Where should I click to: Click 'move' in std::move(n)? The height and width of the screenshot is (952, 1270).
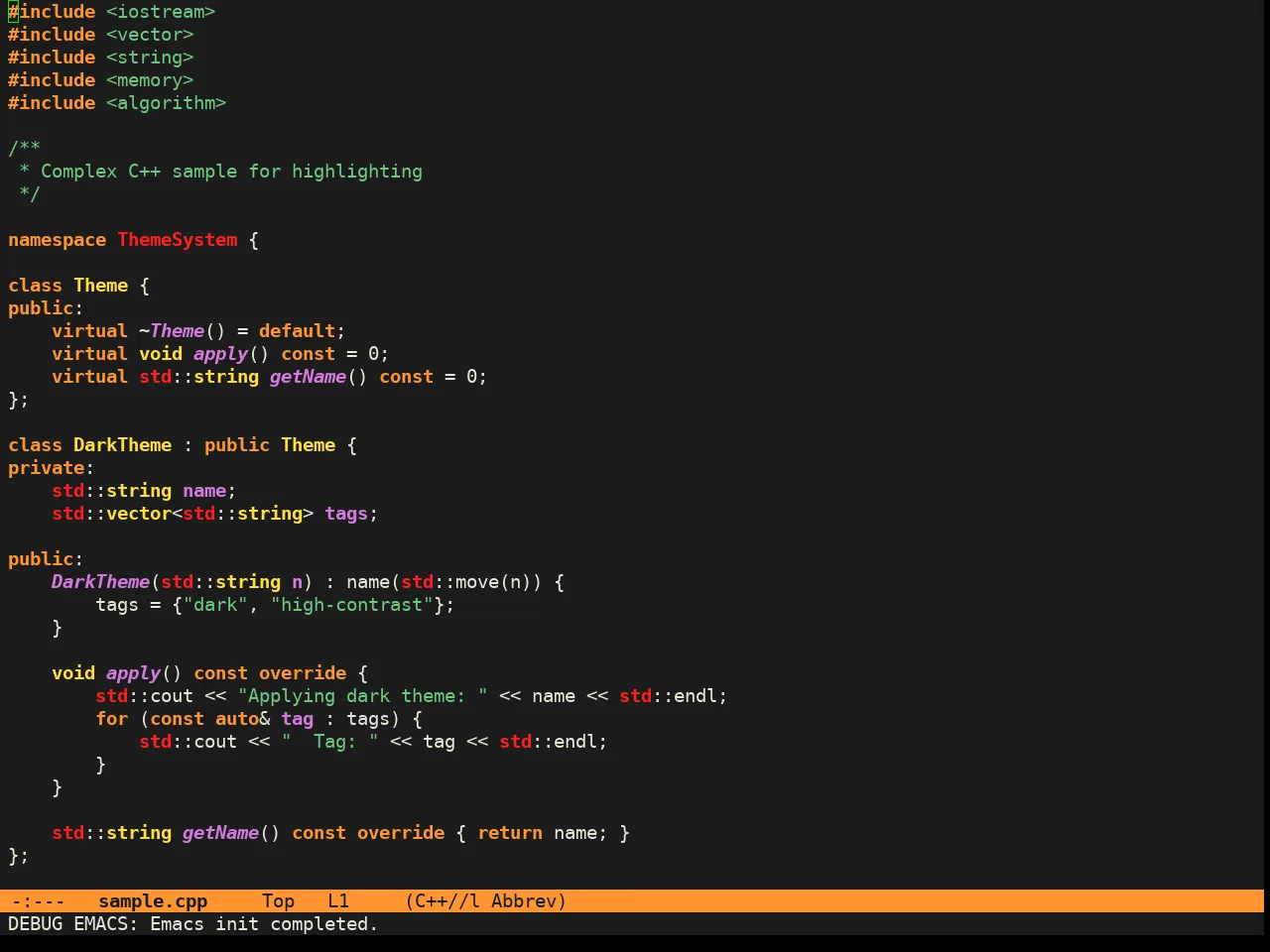[478, 582]
